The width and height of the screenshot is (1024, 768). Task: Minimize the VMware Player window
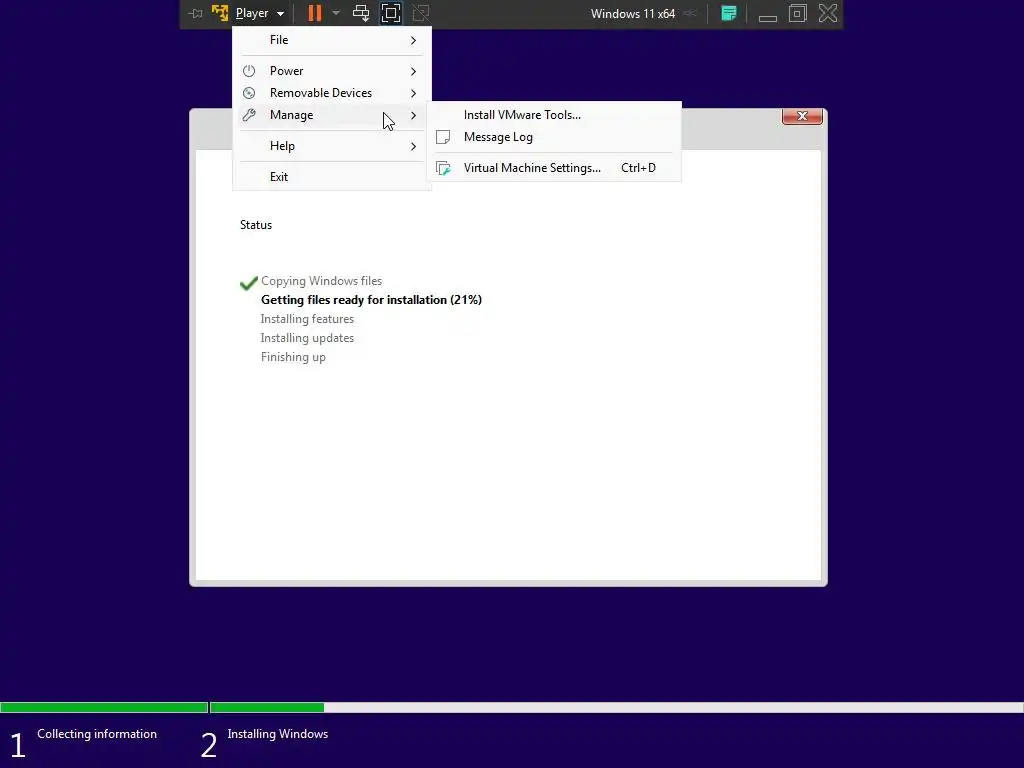click(767, 18)
